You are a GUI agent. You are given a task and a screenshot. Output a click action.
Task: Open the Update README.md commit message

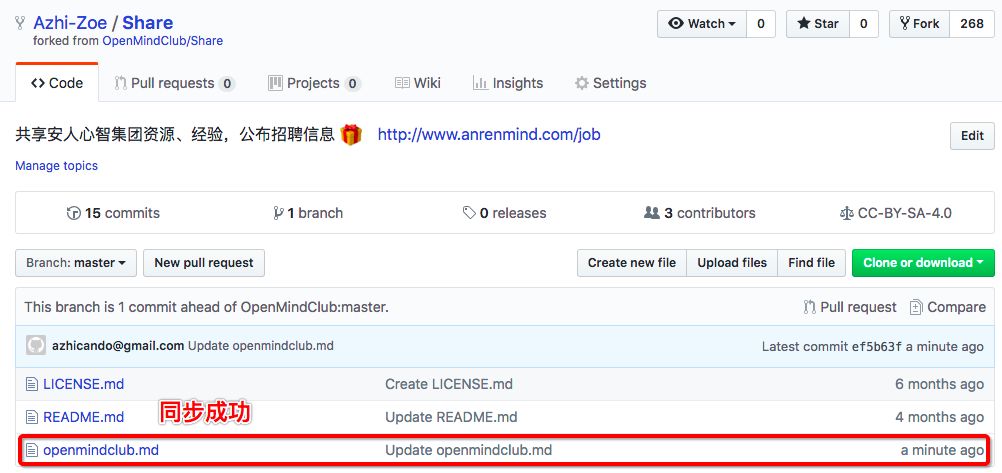tap(451, 417)
